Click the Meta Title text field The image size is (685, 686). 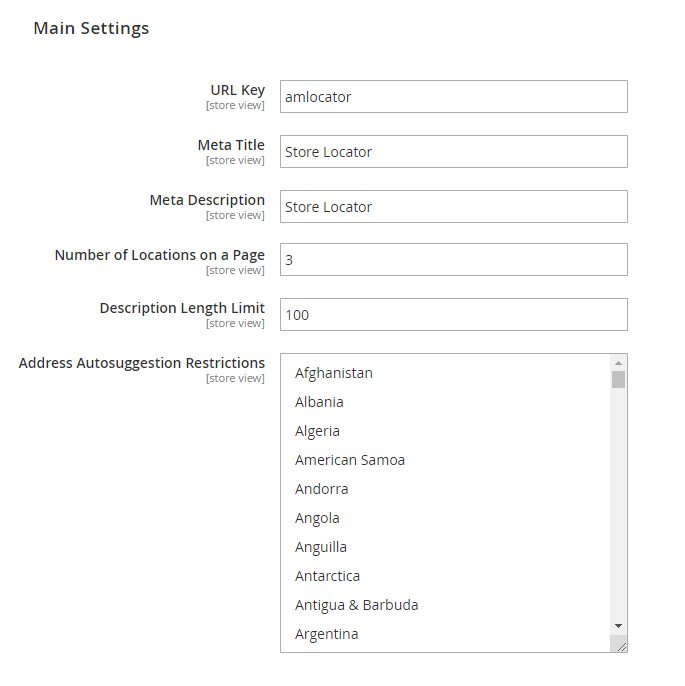(453, 152)
